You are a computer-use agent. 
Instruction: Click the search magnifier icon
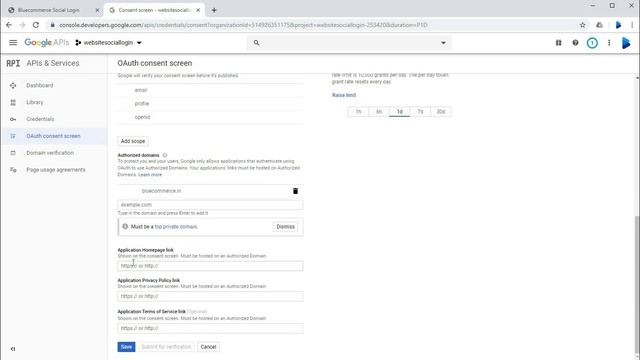coord(256,42)
